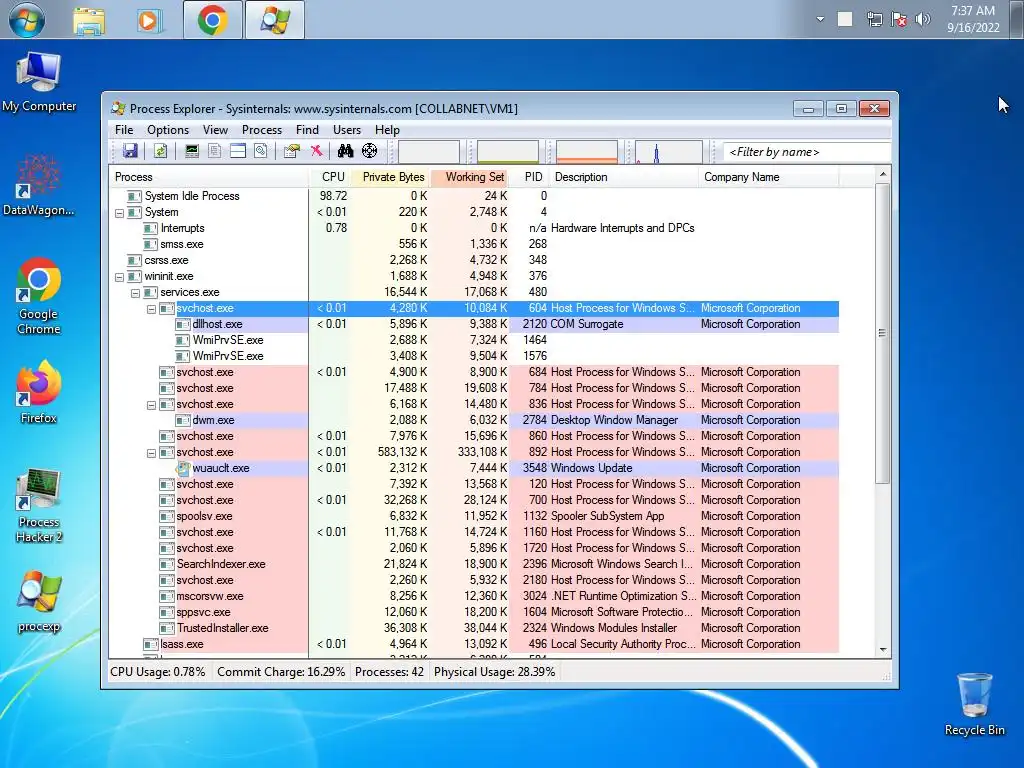The image size is (1024, 768).
Task: Select the crosshair Find Window's Process icon
Action: click(370, 152)
